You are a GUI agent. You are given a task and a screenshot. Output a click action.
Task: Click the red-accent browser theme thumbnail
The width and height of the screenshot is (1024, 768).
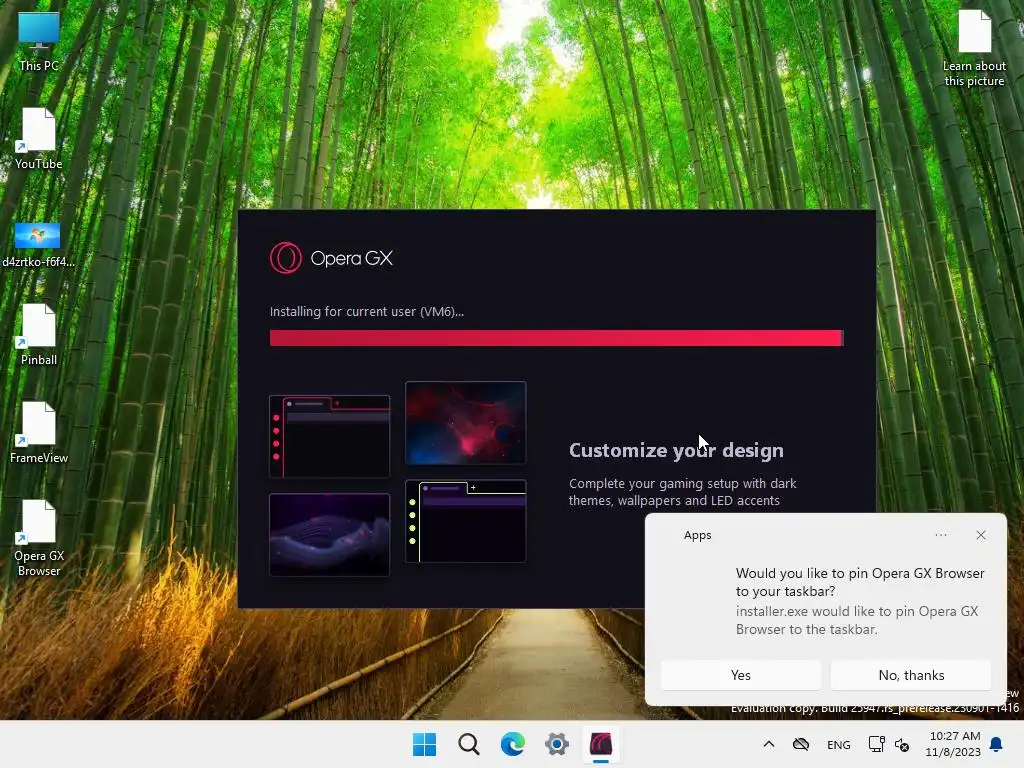[330, 436]
